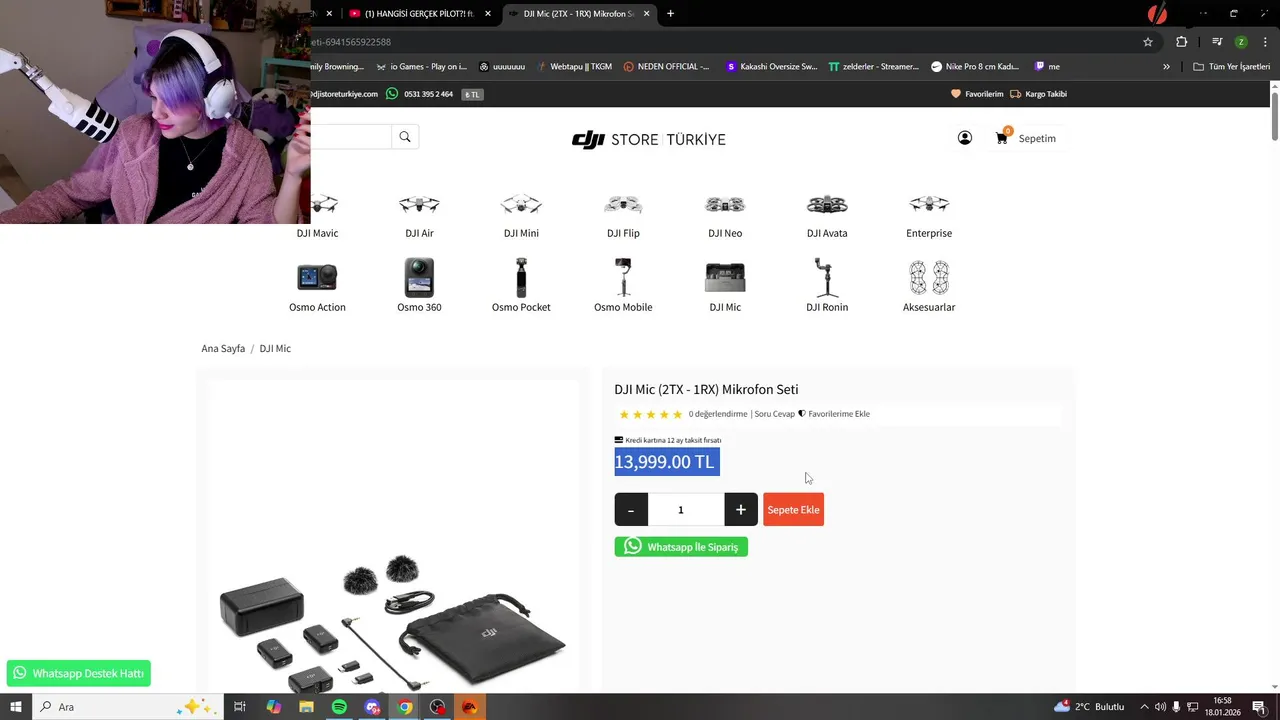Click the five-star product rating
Screen dimensions: 1280x720
coord(650,414)
